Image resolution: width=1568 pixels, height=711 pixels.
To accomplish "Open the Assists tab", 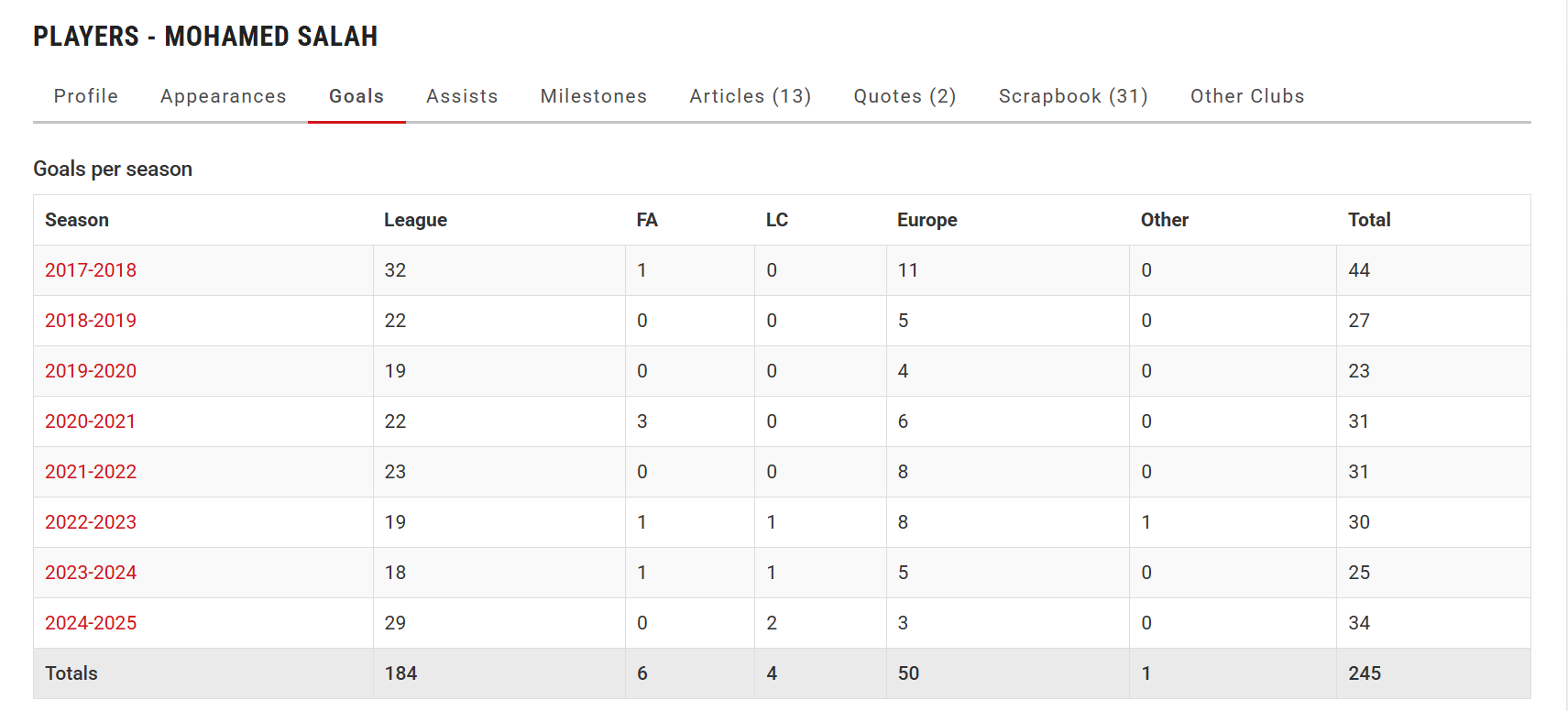I will (462, 96).
